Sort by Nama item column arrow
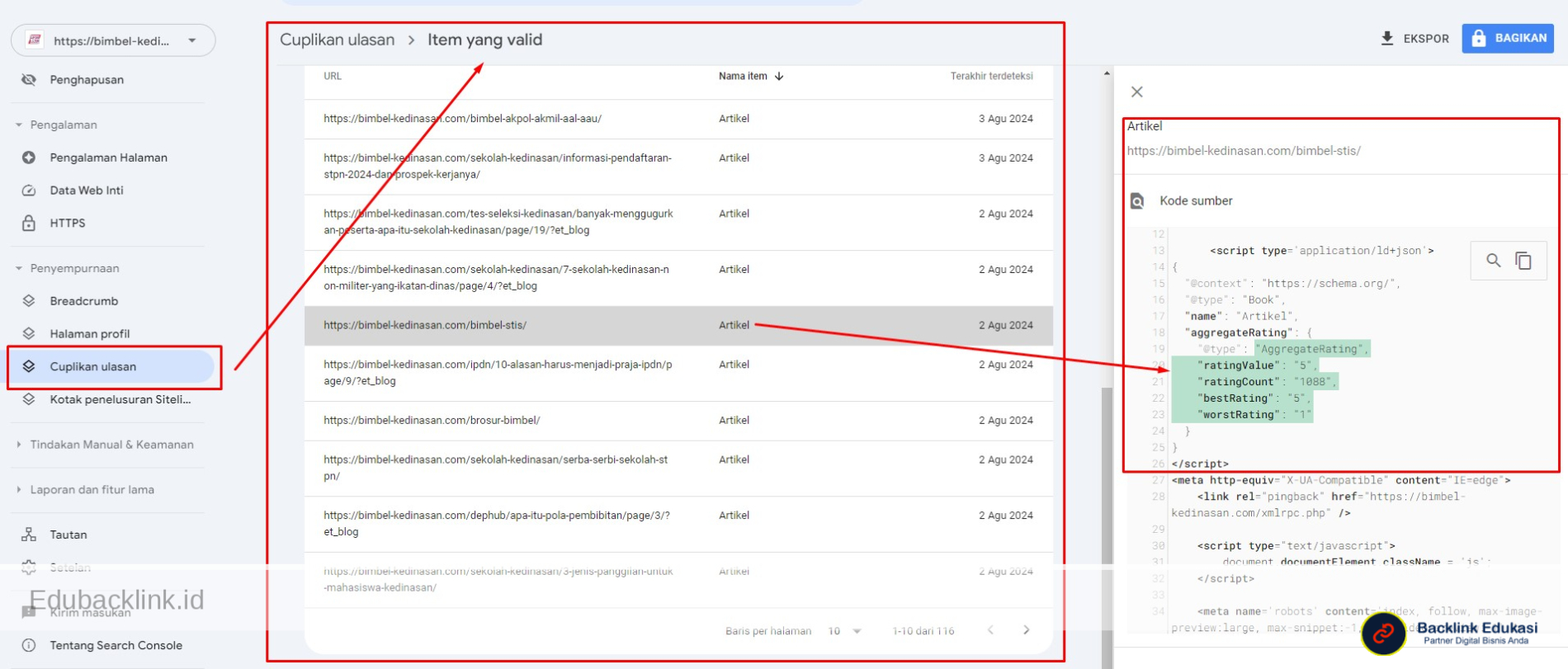This screenshot has height=669, width=1568. 779,76
